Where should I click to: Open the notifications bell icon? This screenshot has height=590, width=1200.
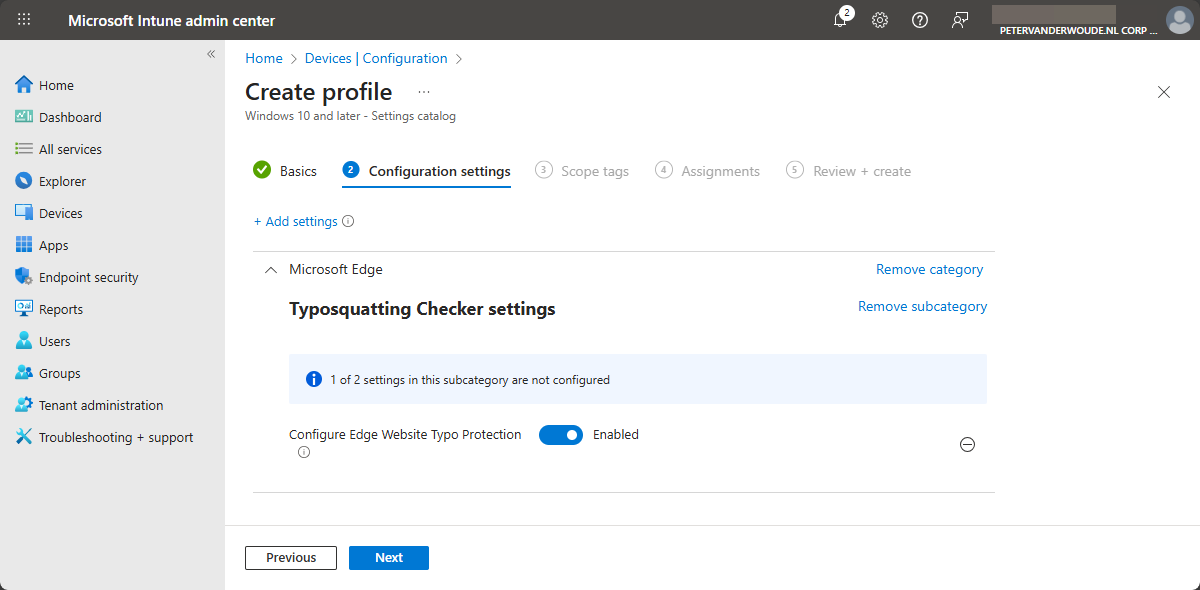[x=840, y=20]
